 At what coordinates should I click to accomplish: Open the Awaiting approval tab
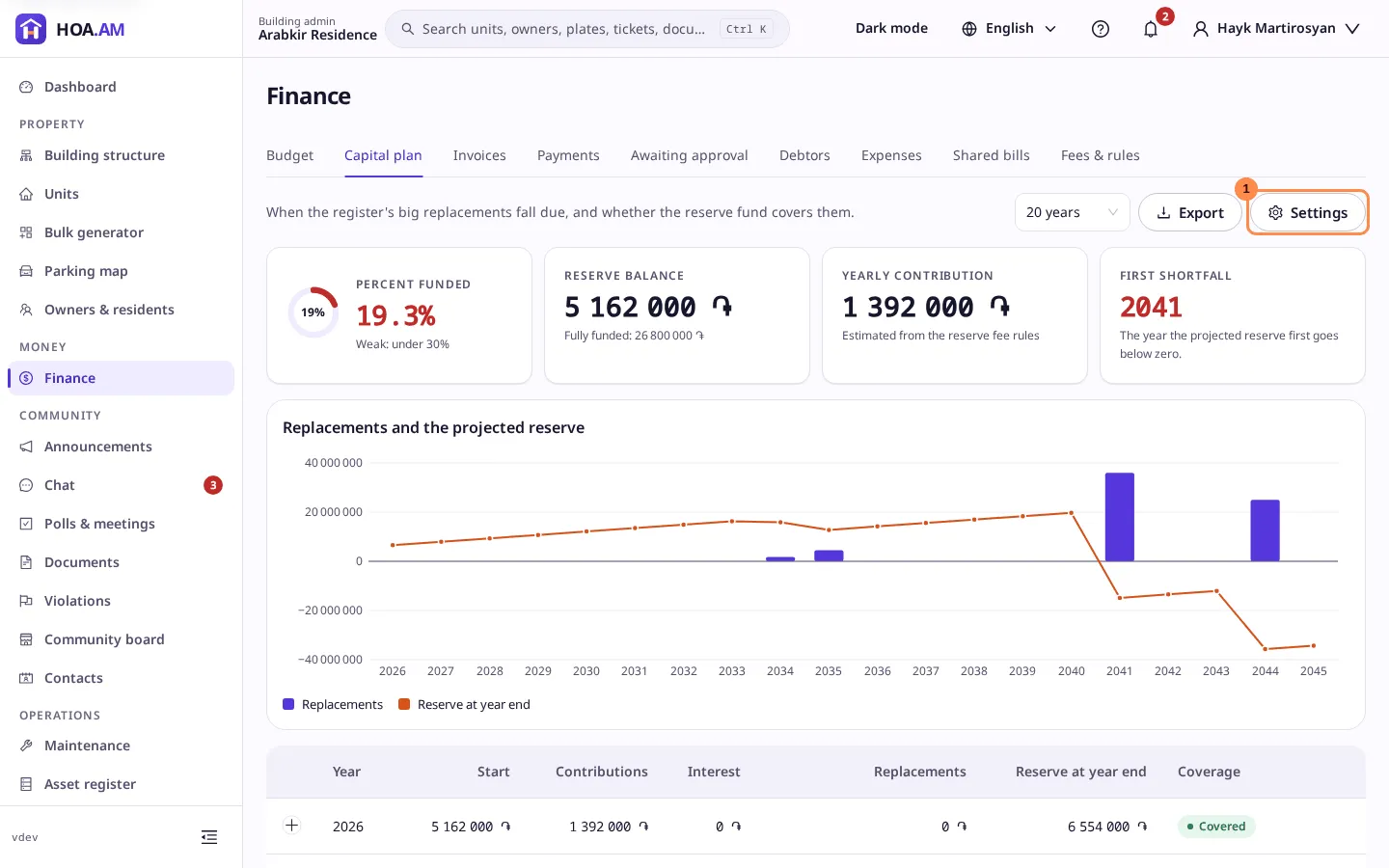pos(690,155)
